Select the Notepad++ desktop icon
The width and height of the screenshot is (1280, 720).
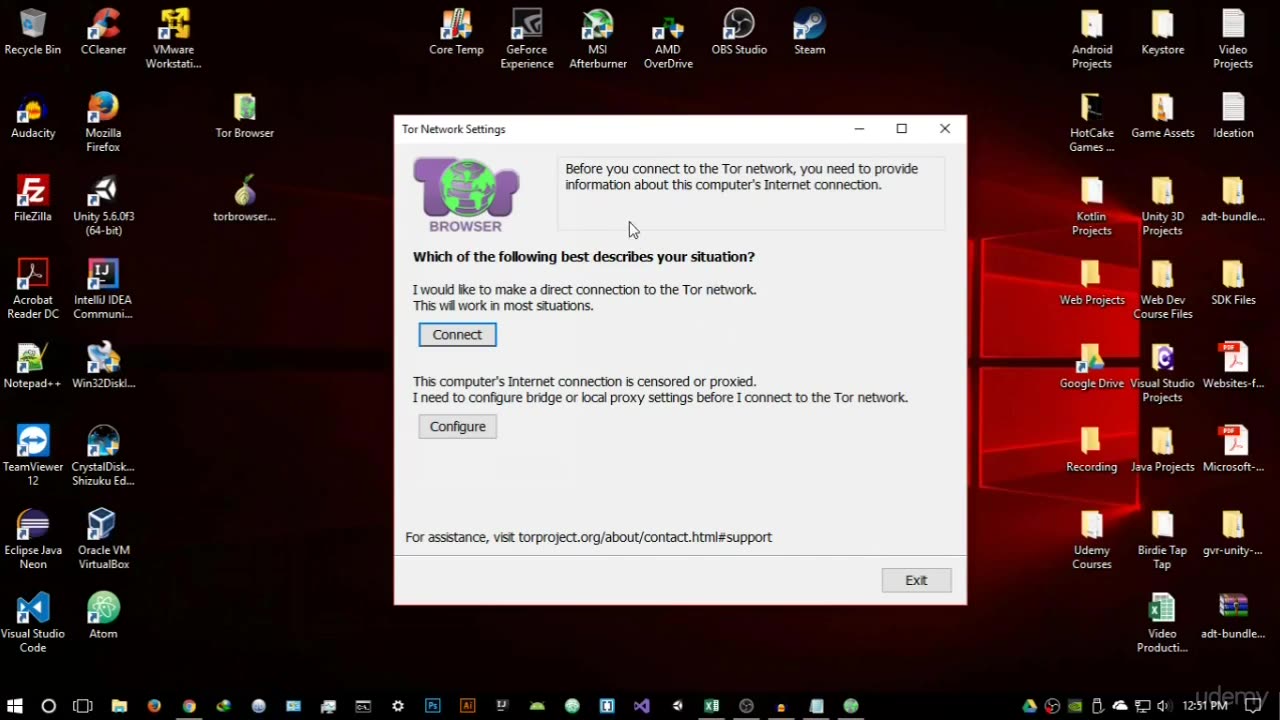pyautogui.click(x=33, y=365)
